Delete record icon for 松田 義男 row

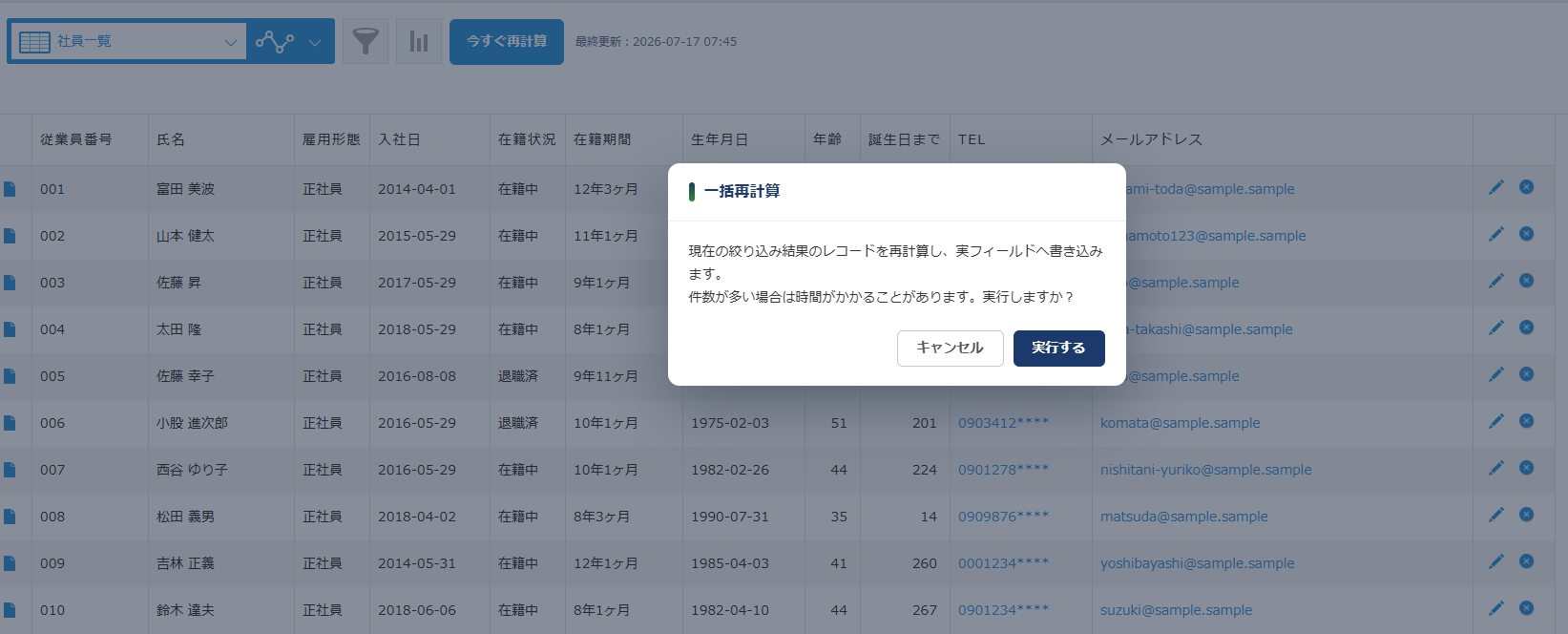pyautogui.click(x=1527, y=515)
